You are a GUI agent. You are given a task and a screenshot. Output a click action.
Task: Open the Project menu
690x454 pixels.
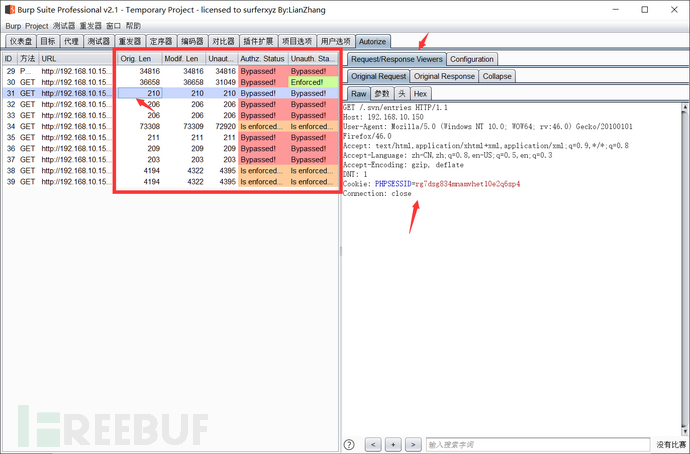[x=37, y=26]
